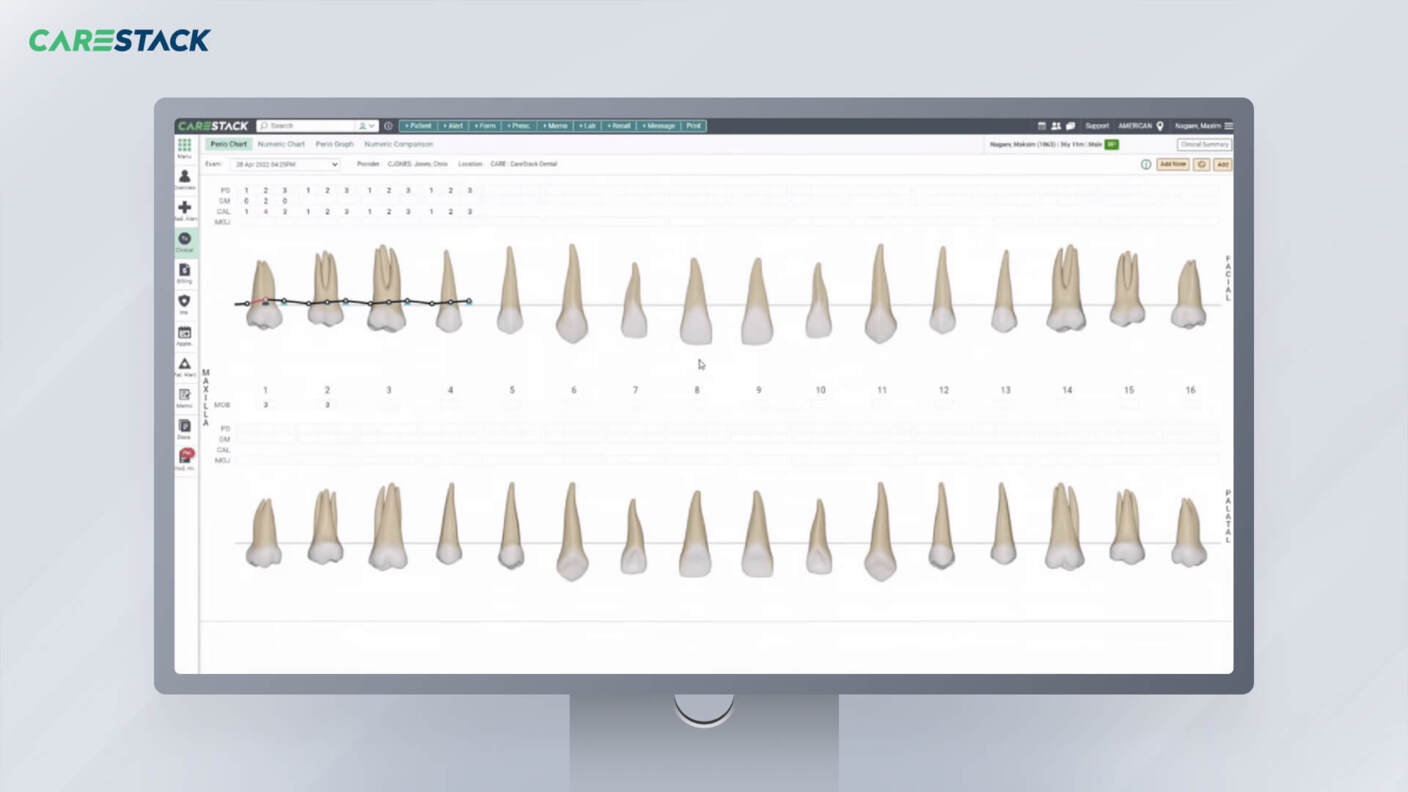Image resolution: width=1408 pixels, height=792 pixels.
Task: Select facial tooth 3 molar image
Action: (387, 288)
